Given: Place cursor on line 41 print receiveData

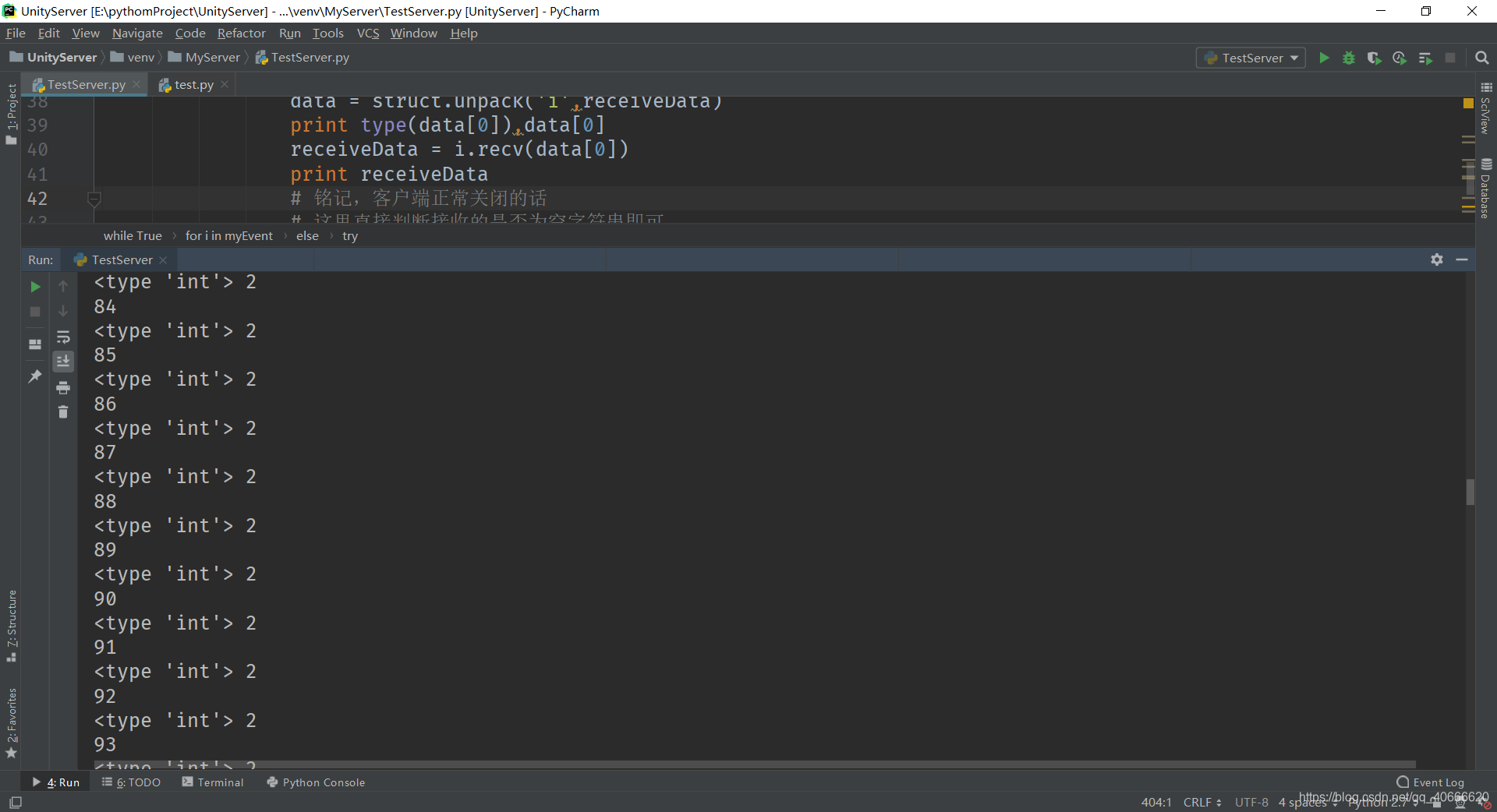Looking at the screenshot, I should coord(389,174).
